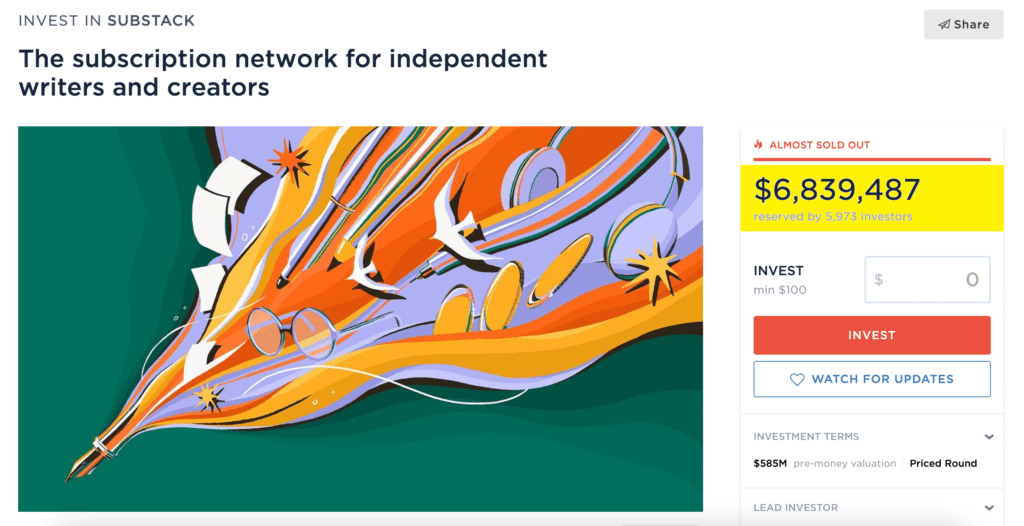Click the SUBSTACK name in the page header

151,21
